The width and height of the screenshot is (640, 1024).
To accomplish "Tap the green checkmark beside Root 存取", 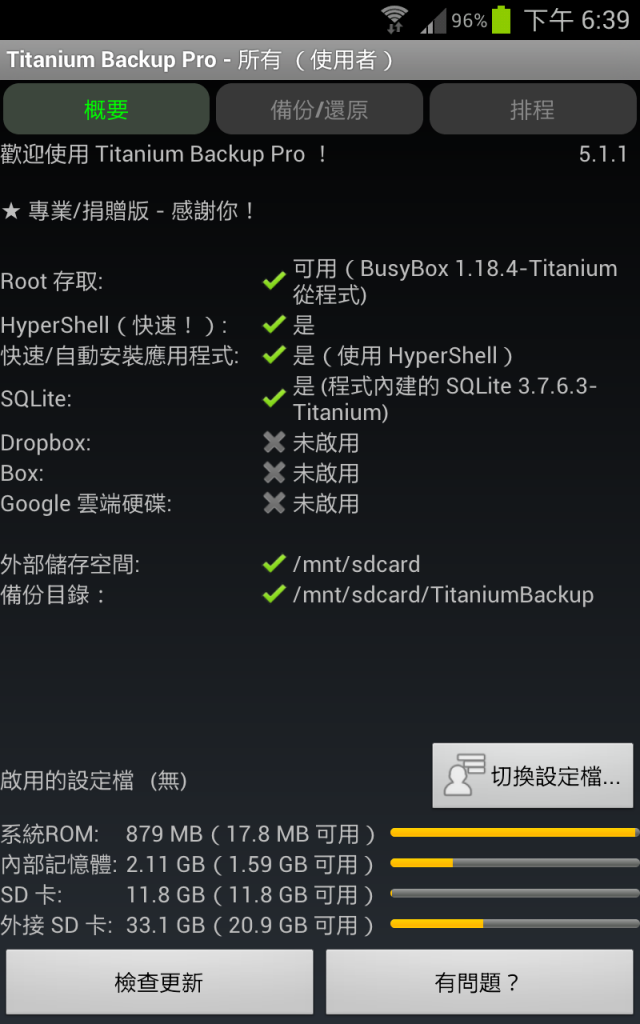I will click(274, 281).
